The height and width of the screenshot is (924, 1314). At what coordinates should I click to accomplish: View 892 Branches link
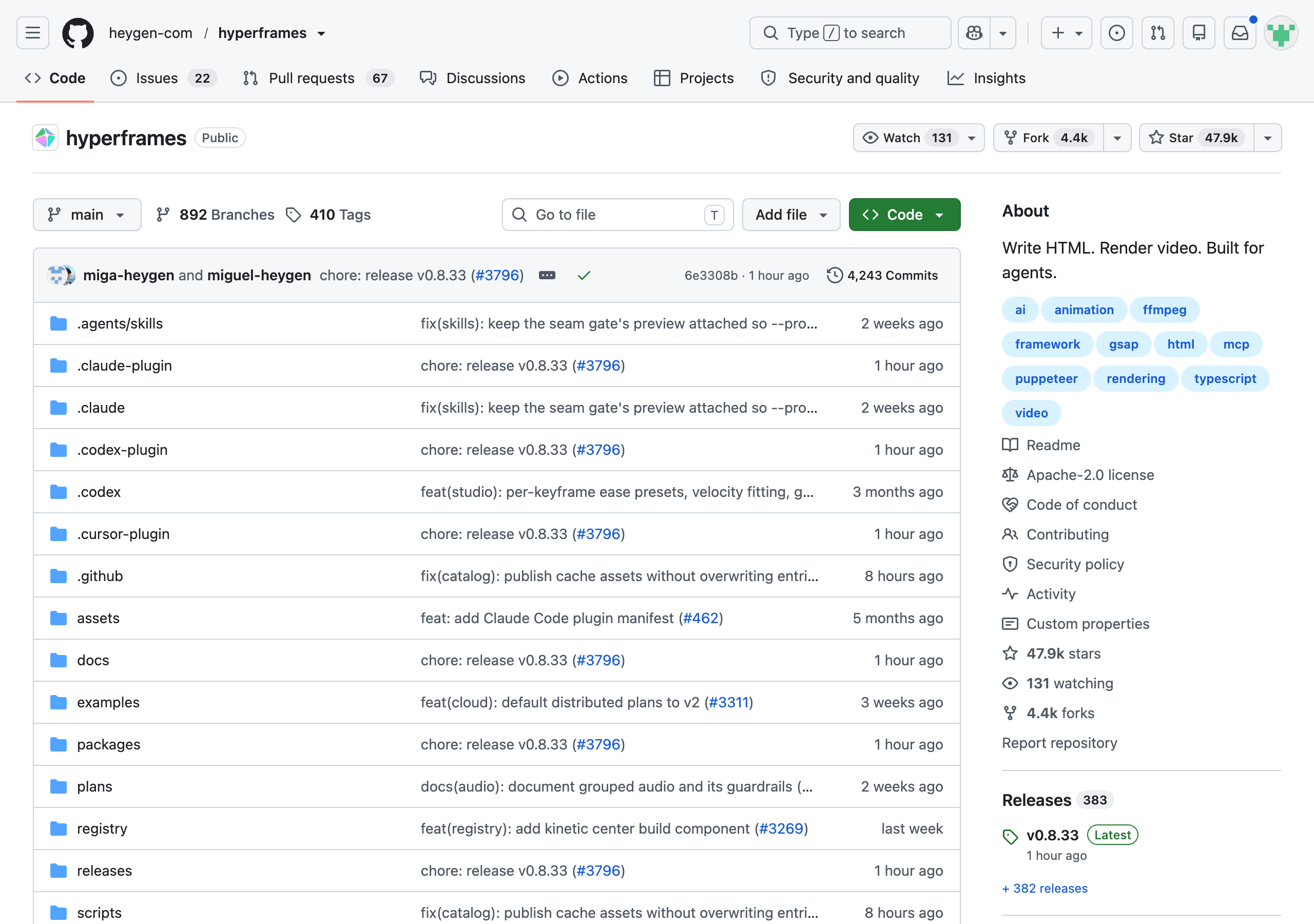[x=215, y=215]
